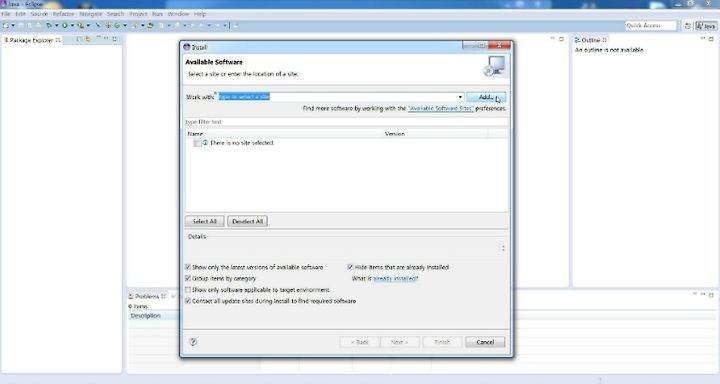720x384 pixels.
Task: Click the New toolbar icon
Action: coord(6,25)
